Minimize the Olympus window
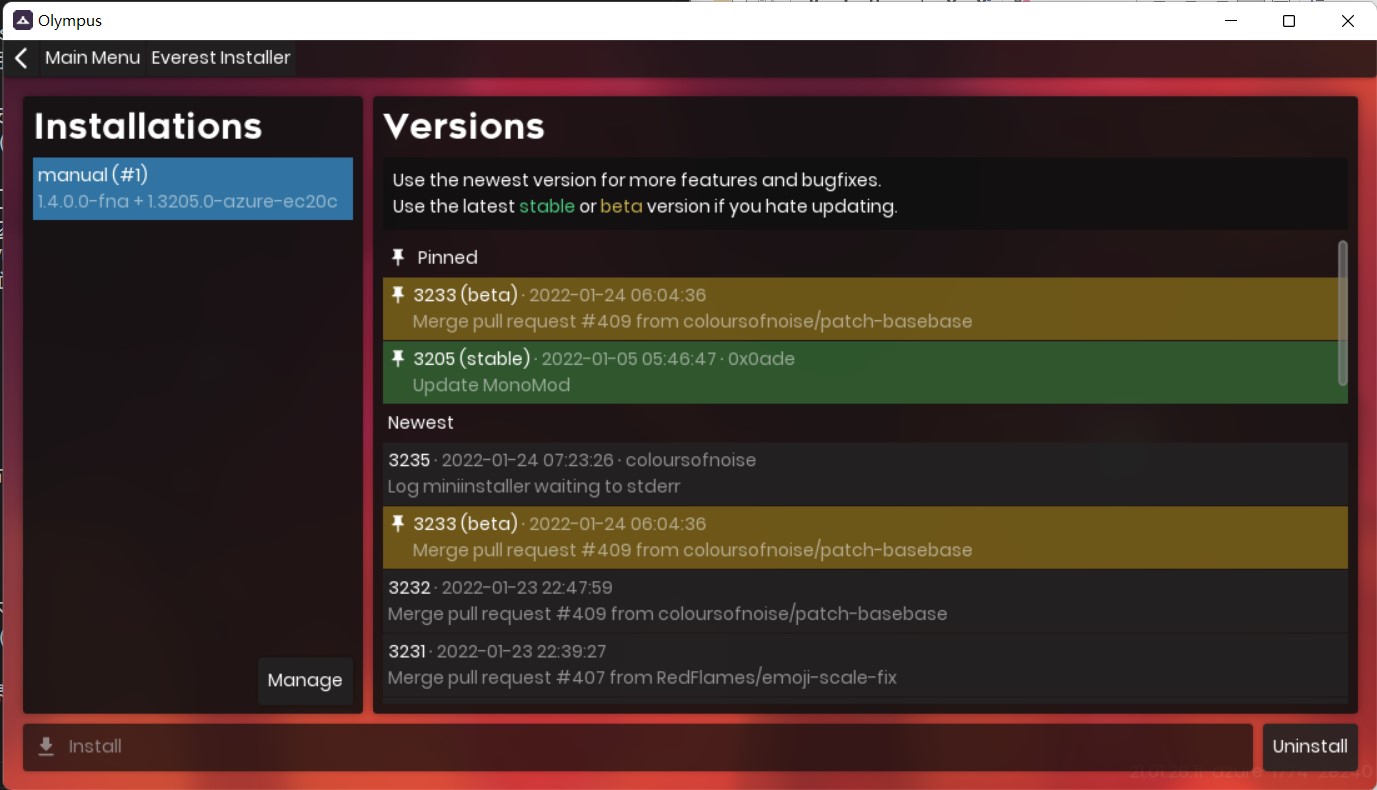This screenshot has width=1377, height=790. point(1230,20)
